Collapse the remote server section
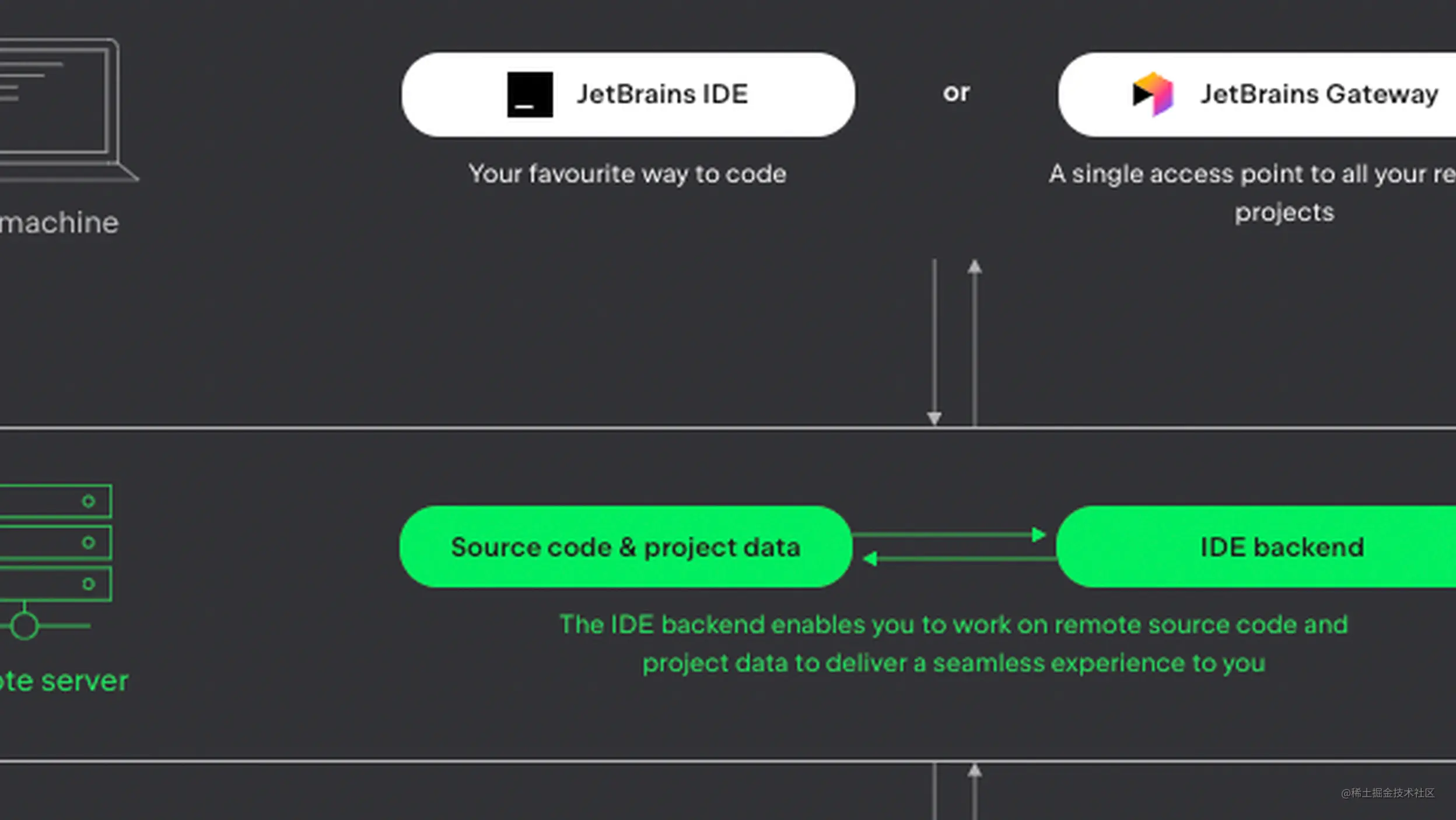The height and width of the screenshot is (820, 1456). 64,679
